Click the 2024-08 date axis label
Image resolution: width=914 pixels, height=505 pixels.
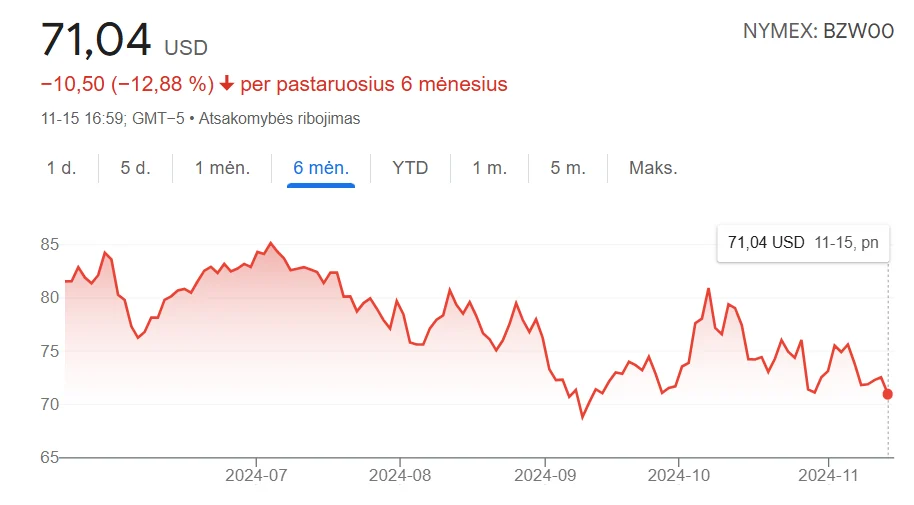pos(400,475)
